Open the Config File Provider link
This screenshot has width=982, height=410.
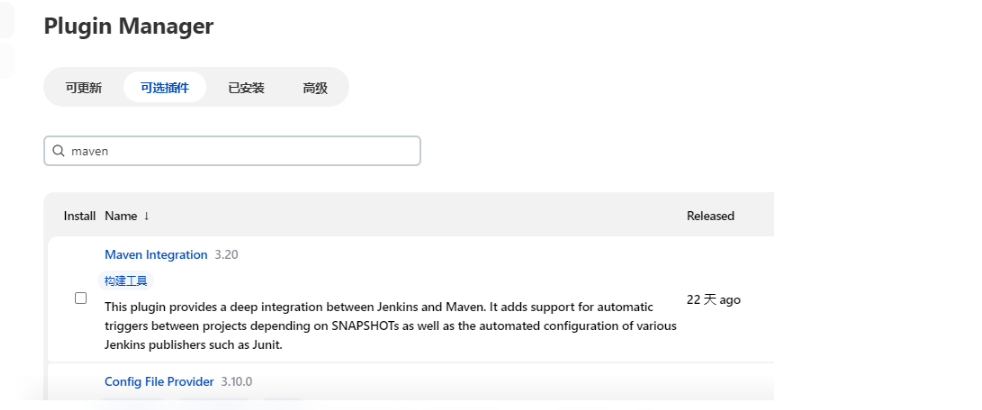pyautogui.click(x=159, y=382)
